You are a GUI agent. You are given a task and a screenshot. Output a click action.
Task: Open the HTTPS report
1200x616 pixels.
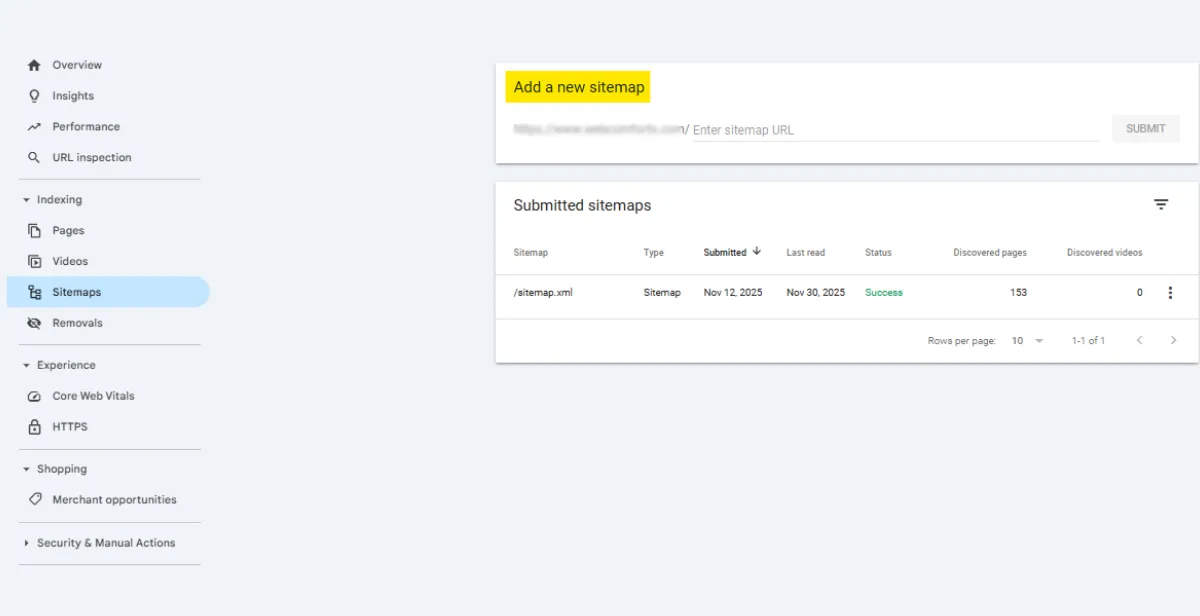tap(70, 426)
